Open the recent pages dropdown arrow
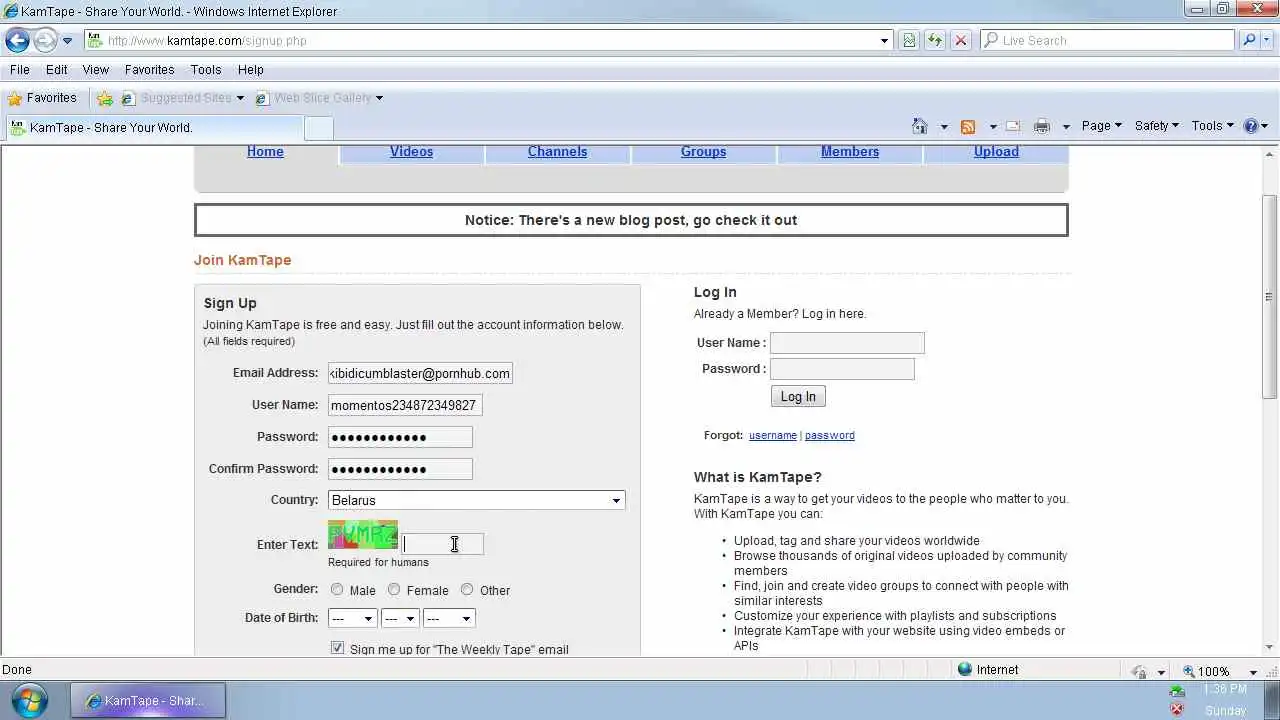Viewport: 1280px width, 720px height. [67, 41]
